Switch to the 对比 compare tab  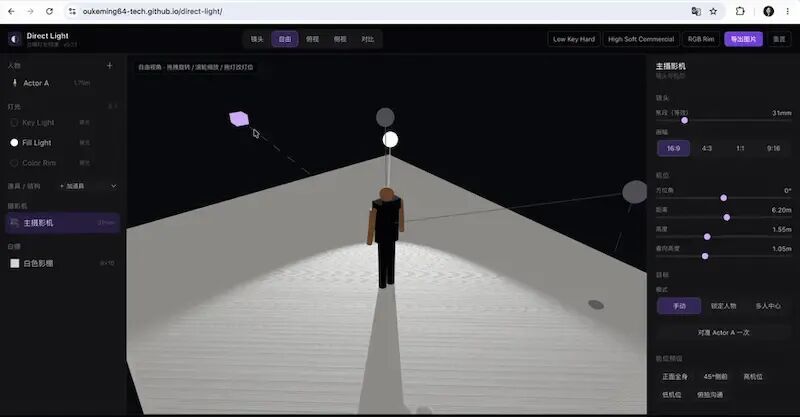point(367,39)
